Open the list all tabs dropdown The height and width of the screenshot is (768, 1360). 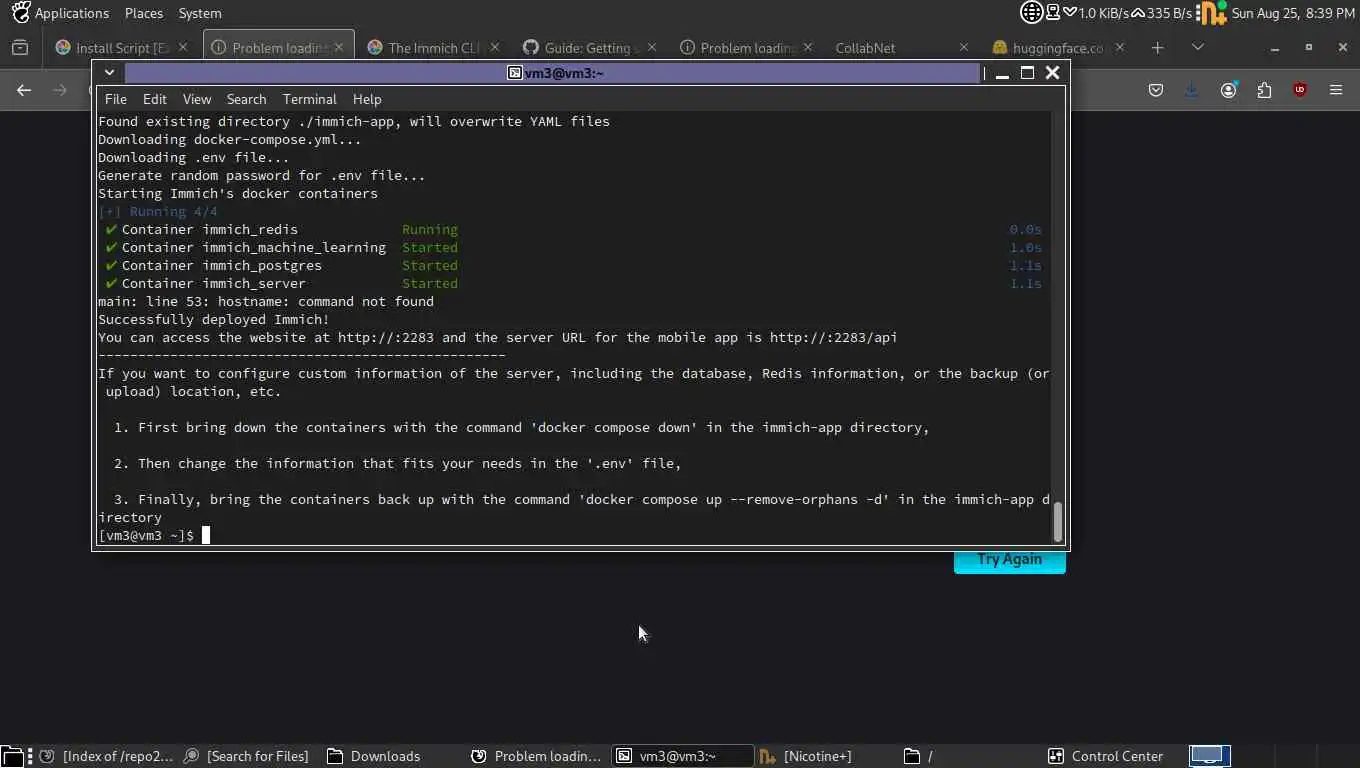pyautogui.click(x=1197, y=47)
